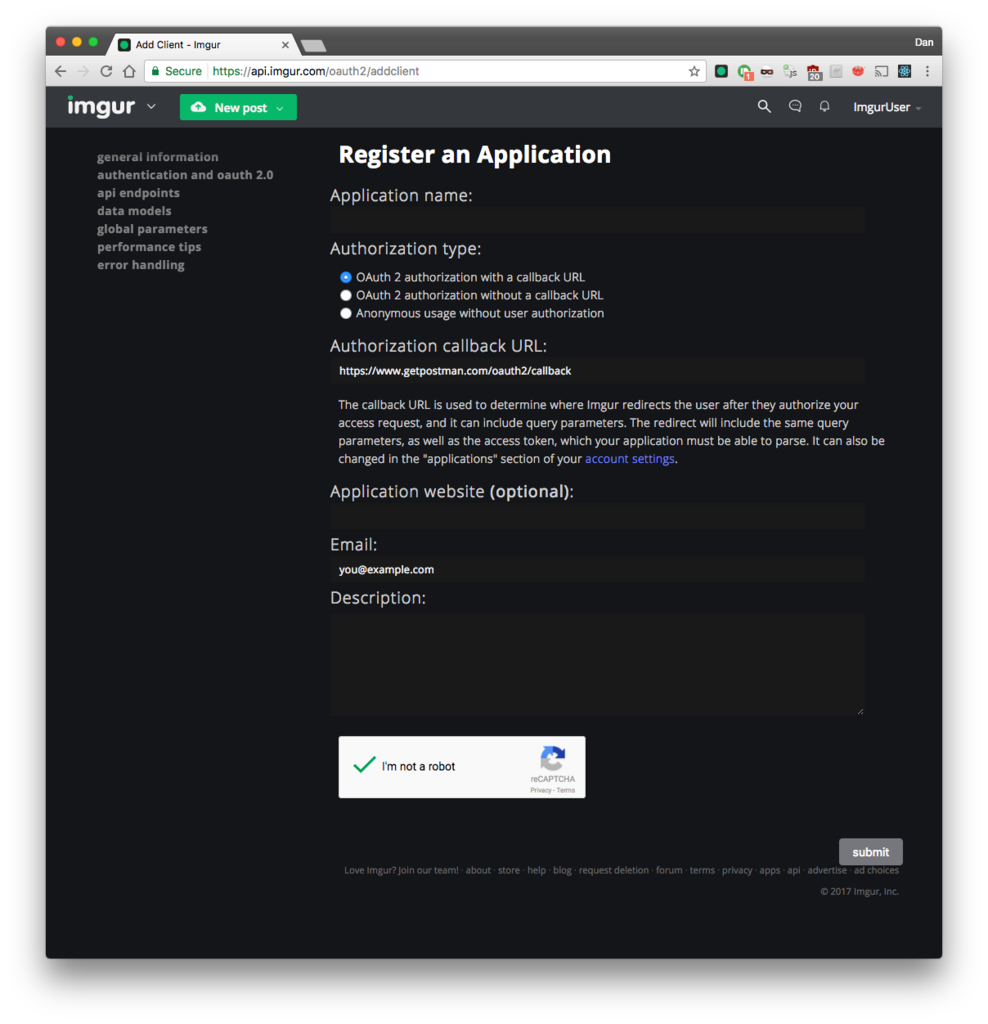The height and width of the screenshot is (1024, 988).
Task: Select OAuth 2 without a callback URL
Action: pyautogui.click(x=345, y=295)
